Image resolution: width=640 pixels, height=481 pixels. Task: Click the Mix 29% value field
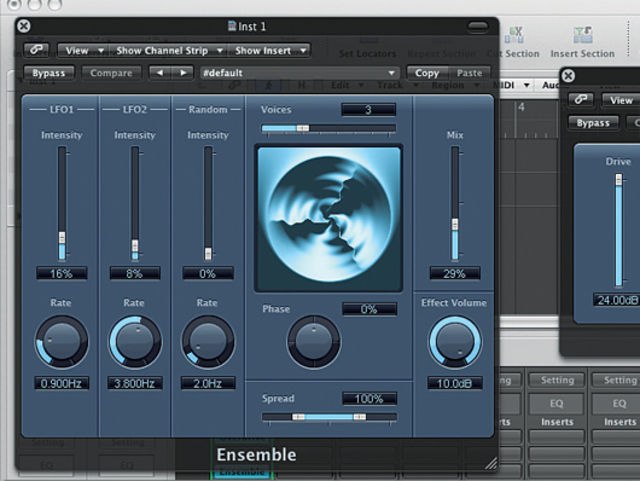455,273
